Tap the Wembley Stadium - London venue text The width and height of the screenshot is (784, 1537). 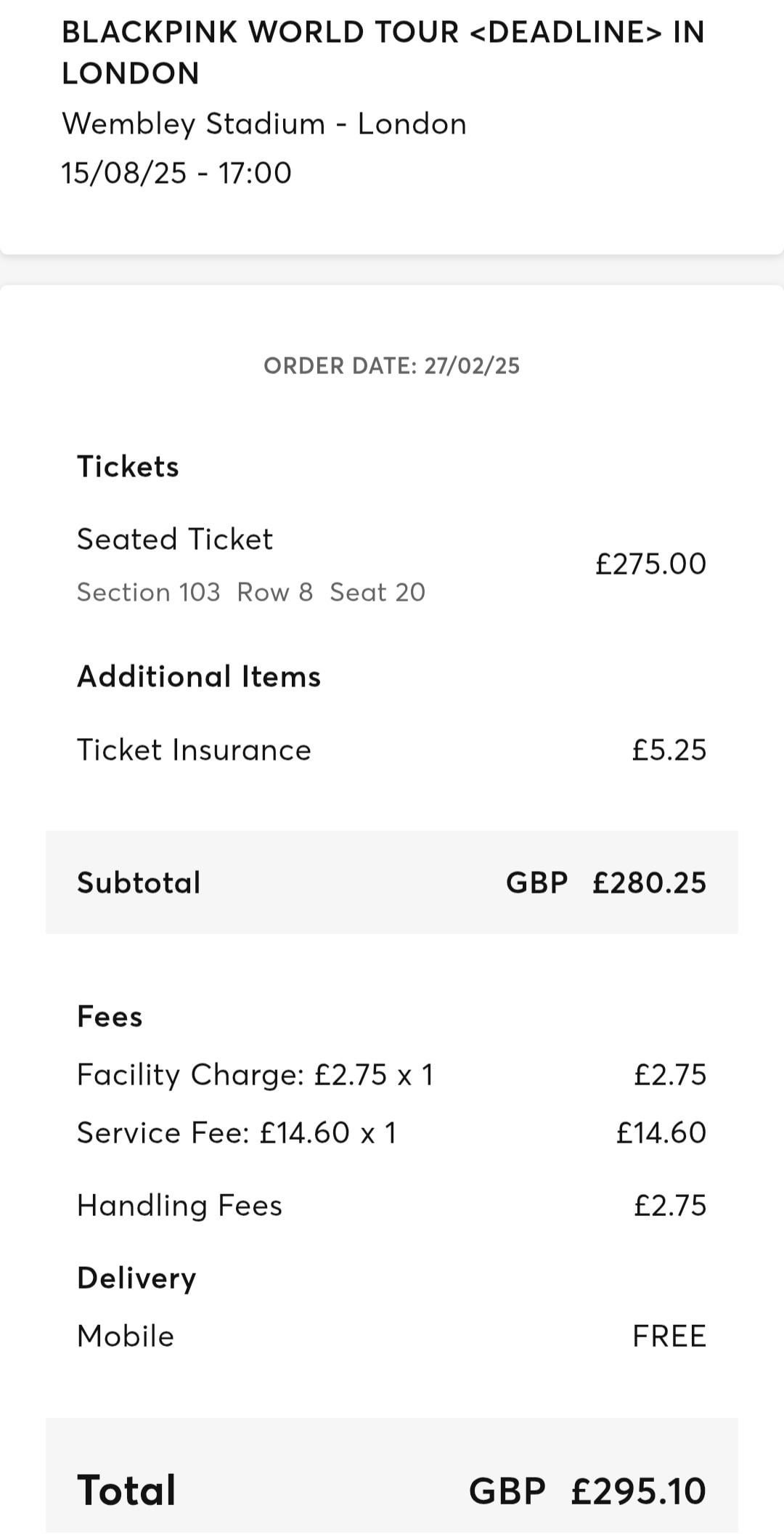pos(264,123)
